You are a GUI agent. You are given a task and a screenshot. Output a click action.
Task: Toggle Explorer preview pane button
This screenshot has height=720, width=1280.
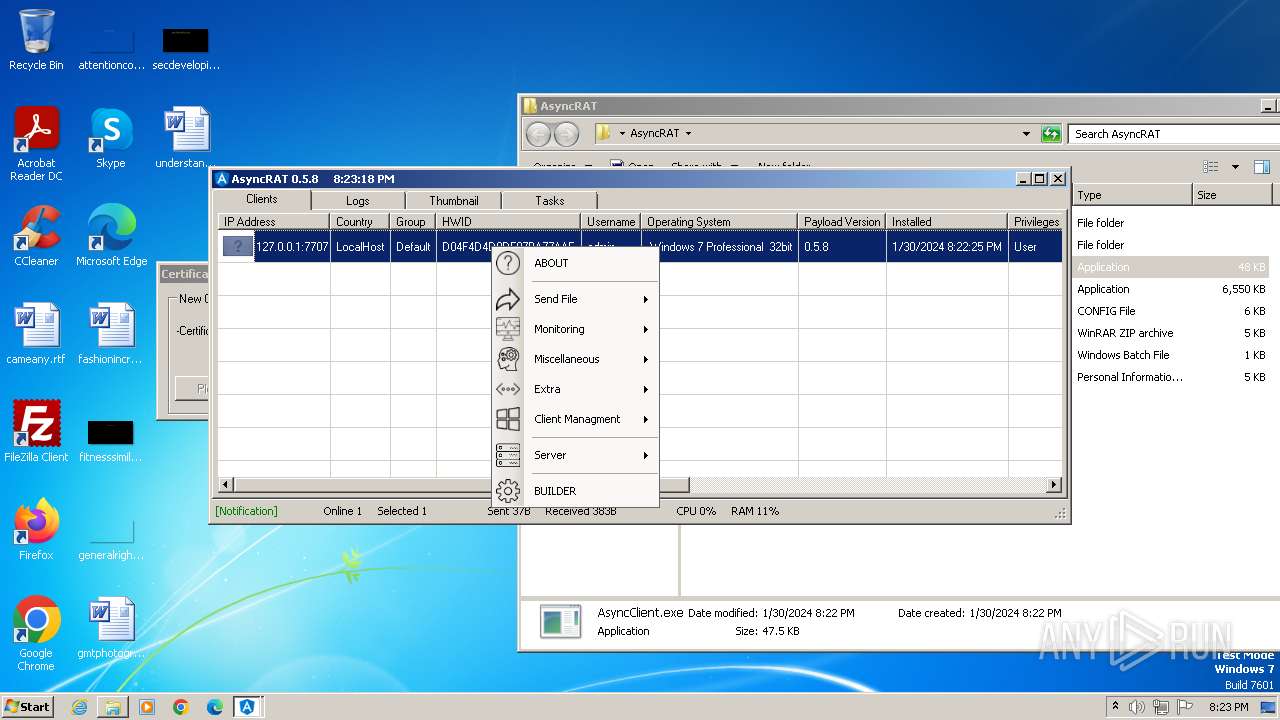1262,167
